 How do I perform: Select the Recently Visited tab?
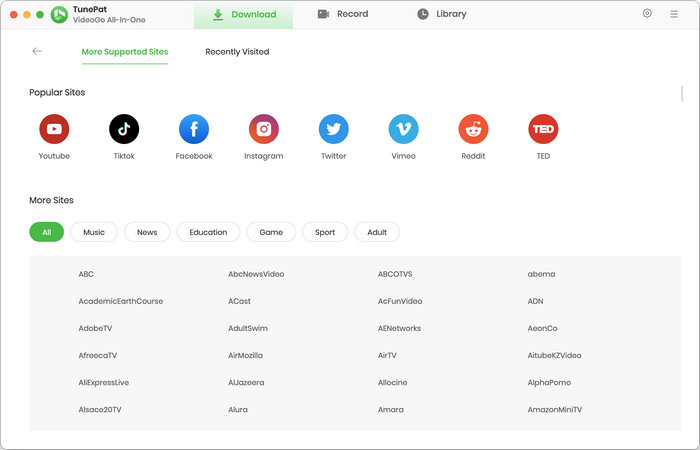coord(237,52)
